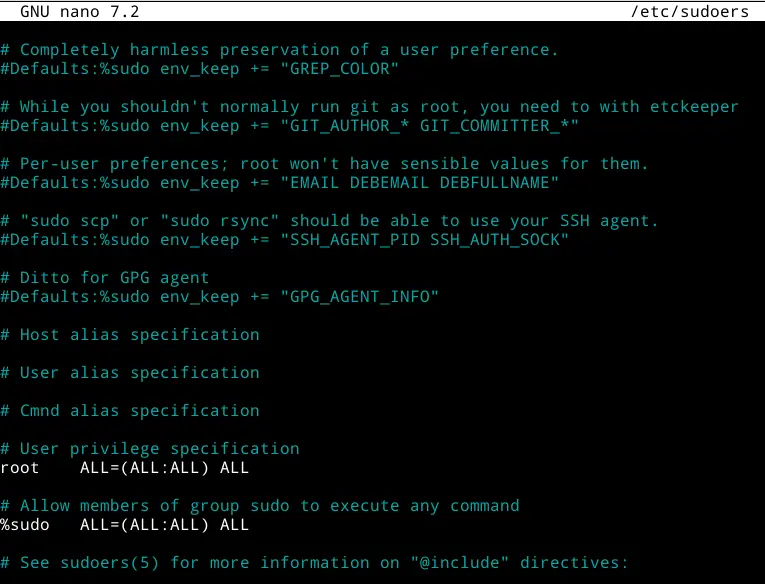Viewport: 765px width, 584px height.
Task: Click the See sudoers(5) @include comment
Action: 314,564
